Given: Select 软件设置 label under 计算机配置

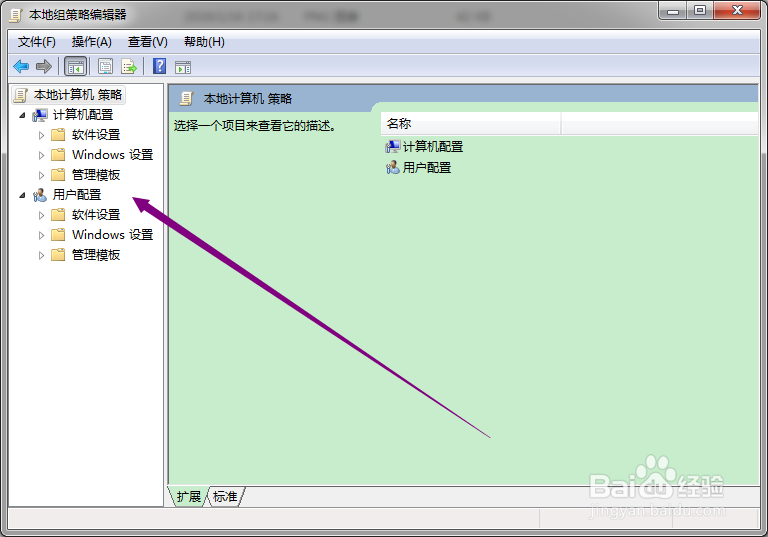Looking at the screenshot, I should coord(96,135).
